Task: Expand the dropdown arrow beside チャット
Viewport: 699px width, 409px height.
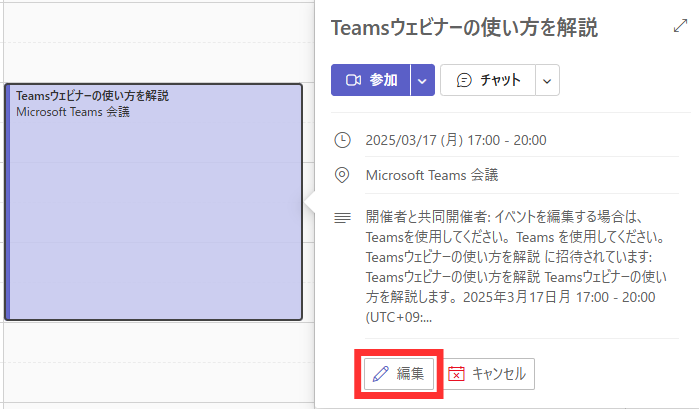Action: pos(547,81)
